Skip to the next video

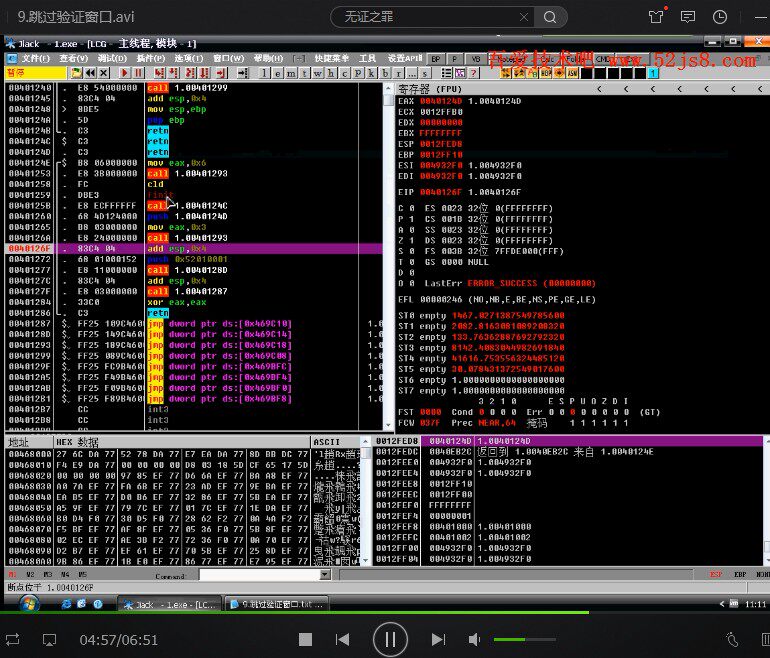click(x=438, y=639)
